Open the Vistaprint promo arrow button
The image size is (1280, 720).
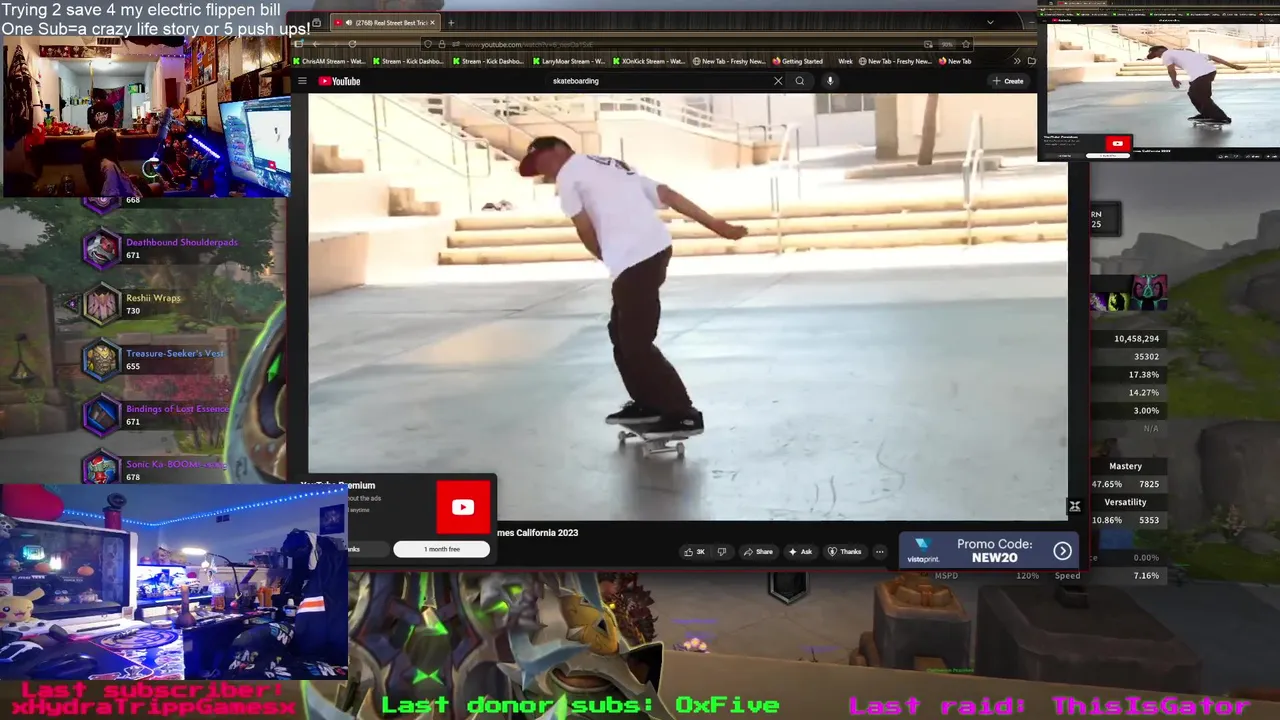tap(1062, 550)
